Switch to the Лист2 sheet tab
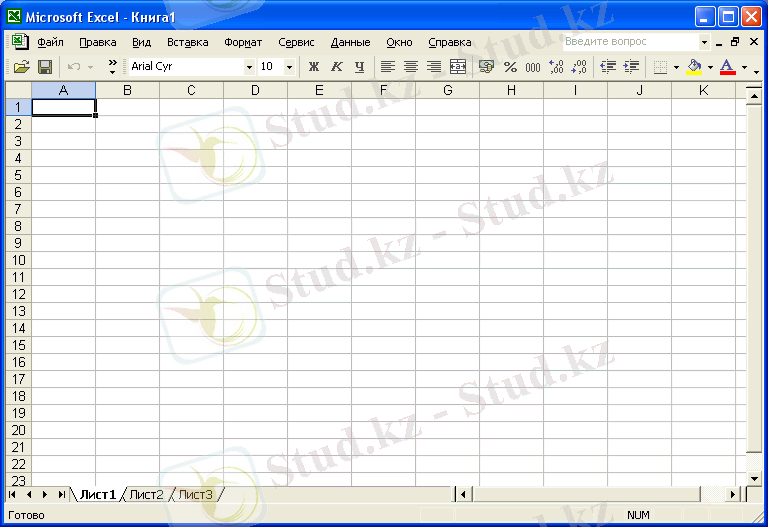Screen dimensions: 768x527 (x=146, y=495)
